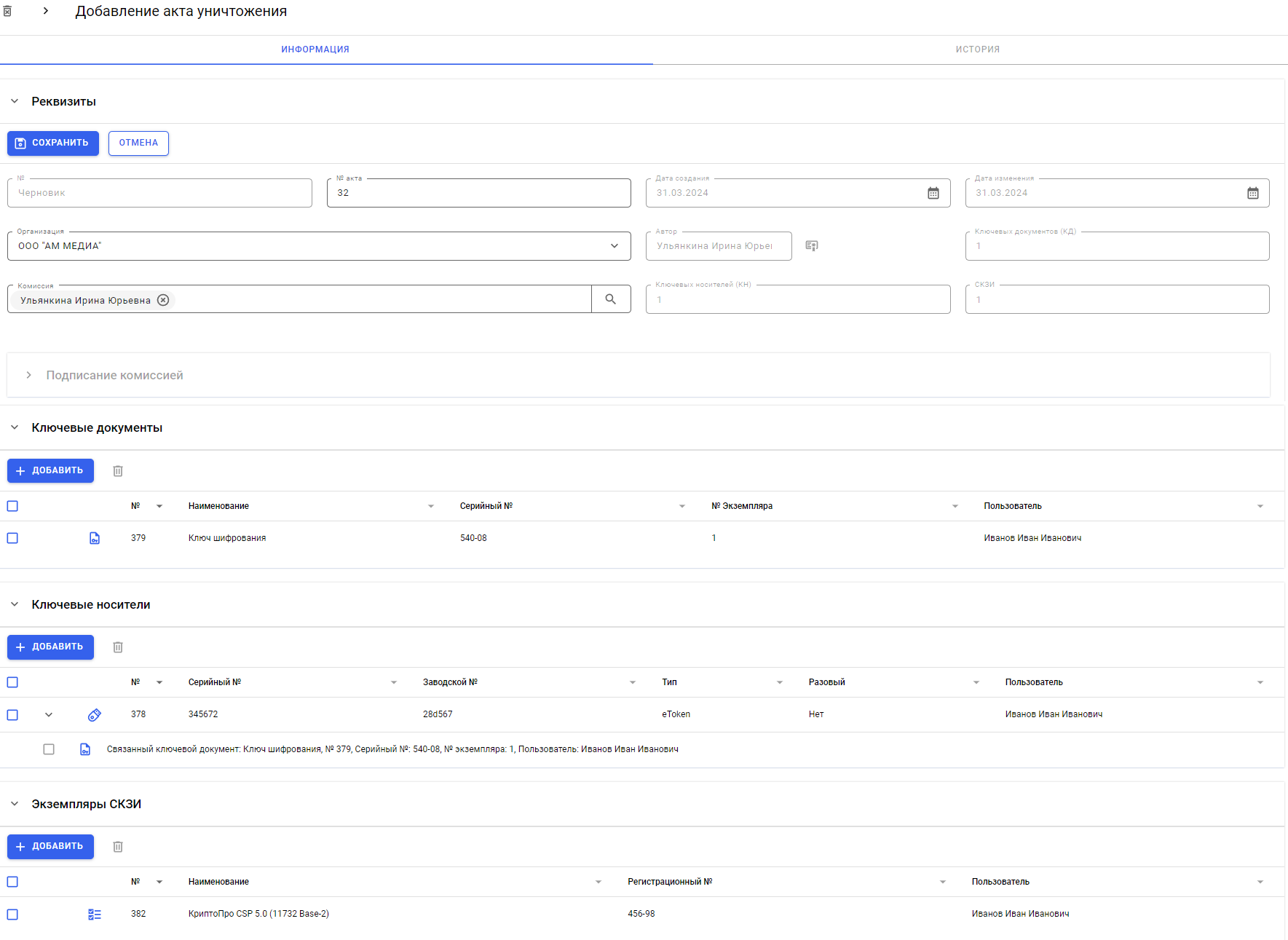Click the trash icon in Экземпляры СКЗИ

point(118,847)
